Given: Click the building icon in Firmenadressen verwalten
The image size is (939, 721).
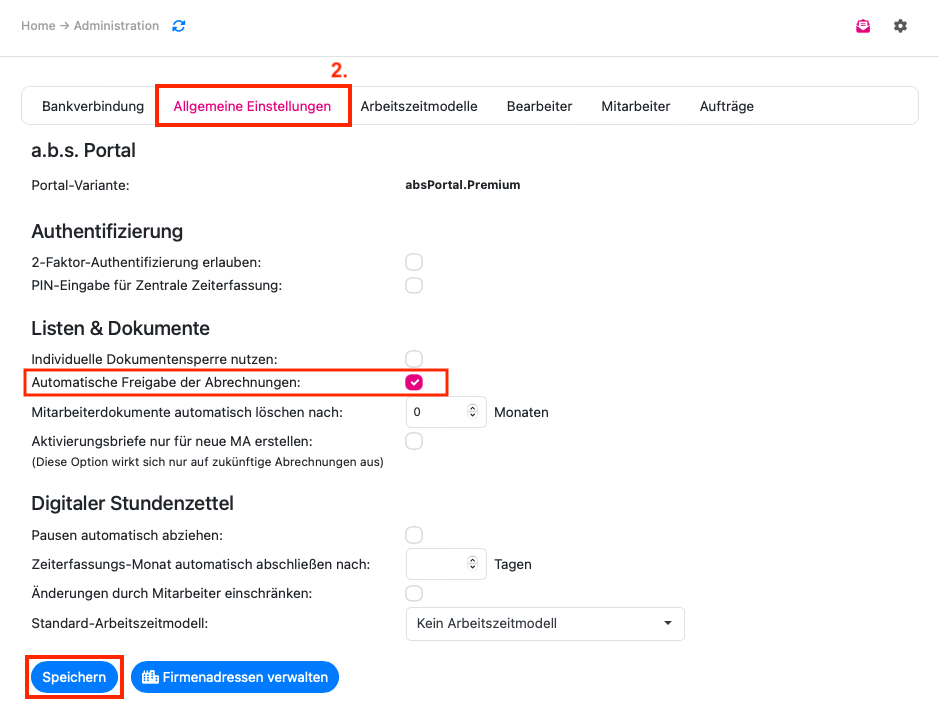Looking at the screenshot, I should coord(150,677).
